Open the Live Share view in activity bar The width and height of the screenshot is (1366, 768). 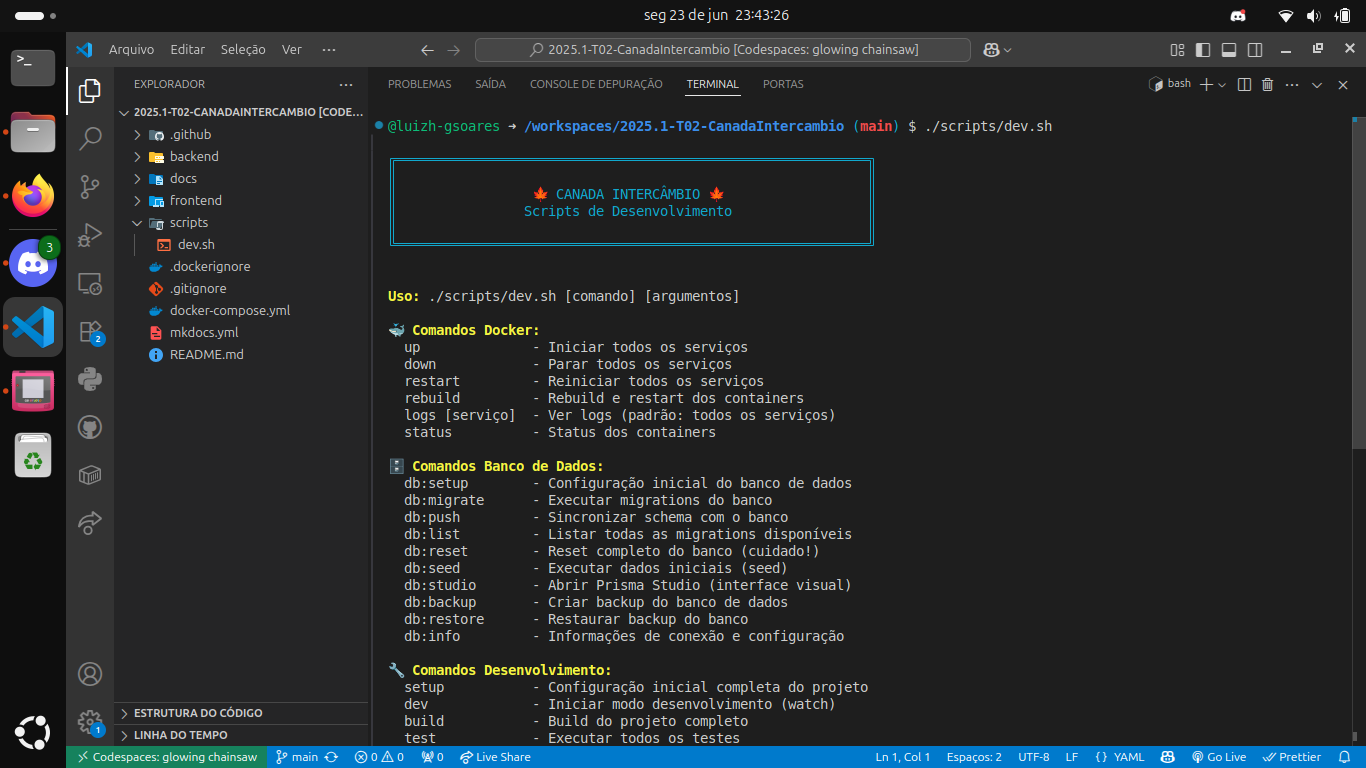pyautogui.click(x=90, y=522)
